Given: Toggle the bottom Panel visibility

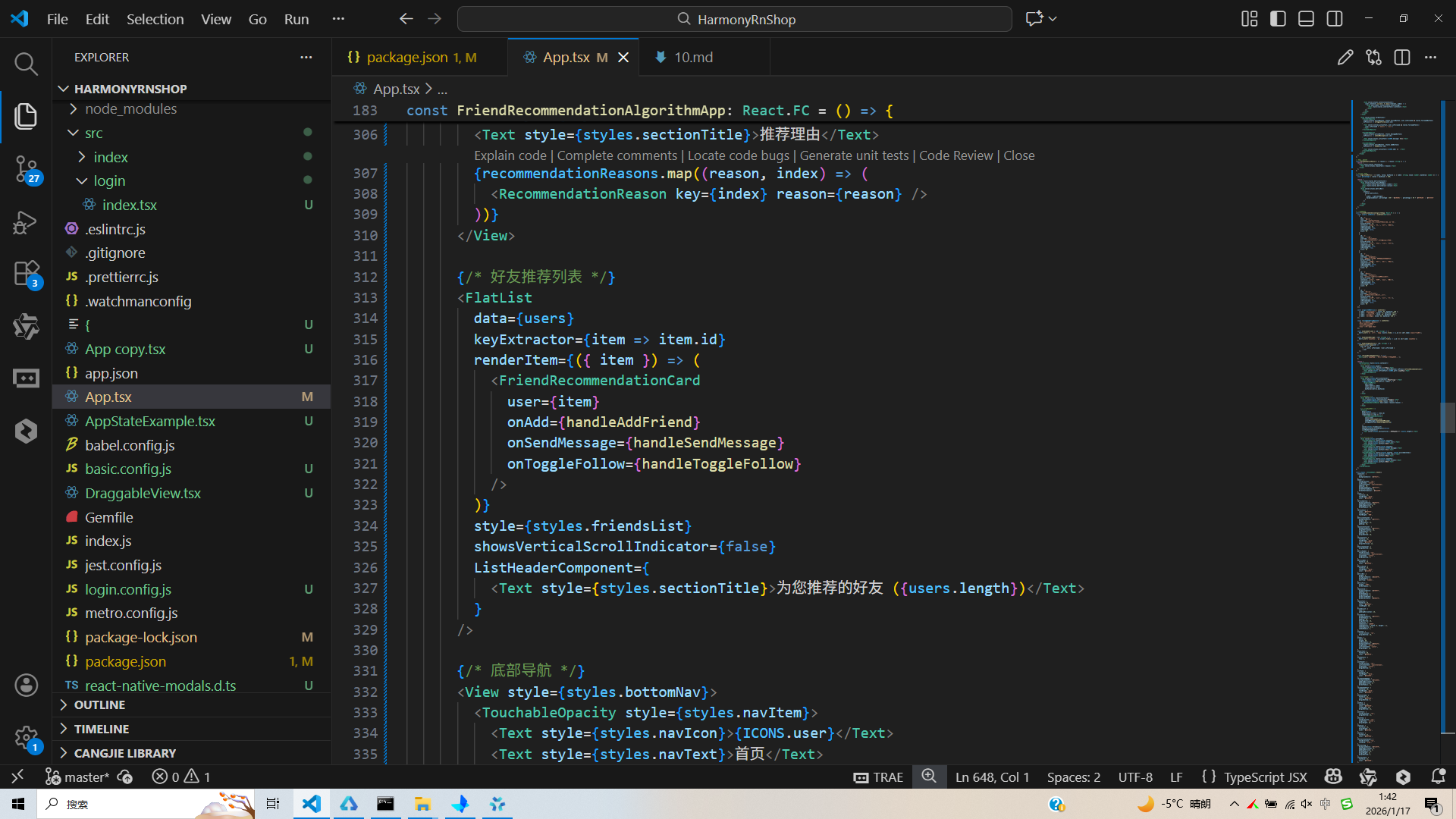Looking at the screenshot, I should coord(1306,19).
